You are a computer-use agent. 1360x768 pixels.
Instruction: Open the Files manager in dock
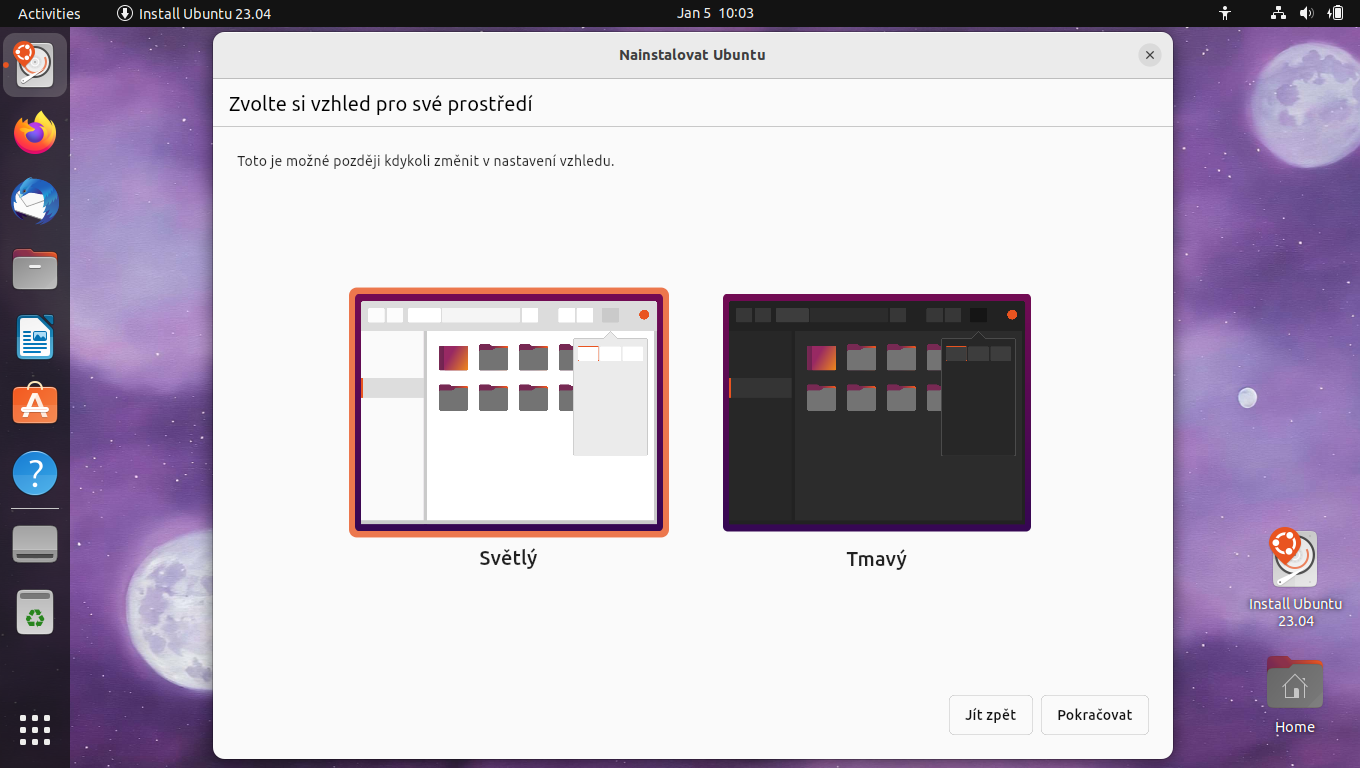(x=35, y=269)
